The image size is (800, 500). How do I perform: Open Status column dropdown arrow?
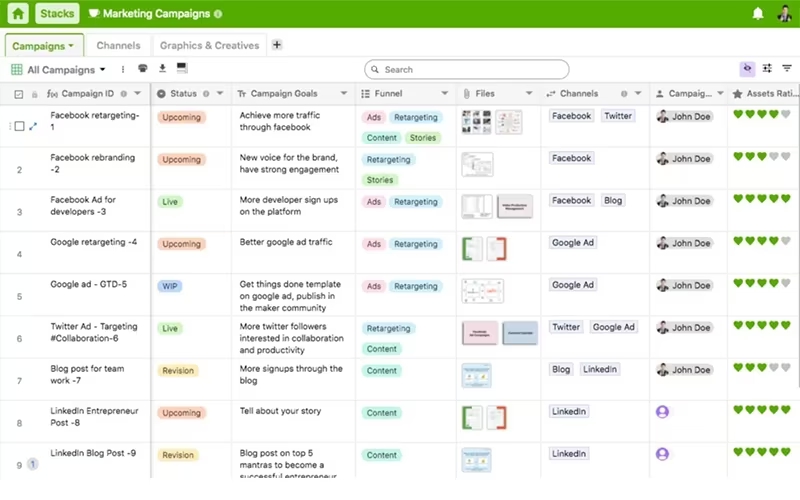(220, 93)
